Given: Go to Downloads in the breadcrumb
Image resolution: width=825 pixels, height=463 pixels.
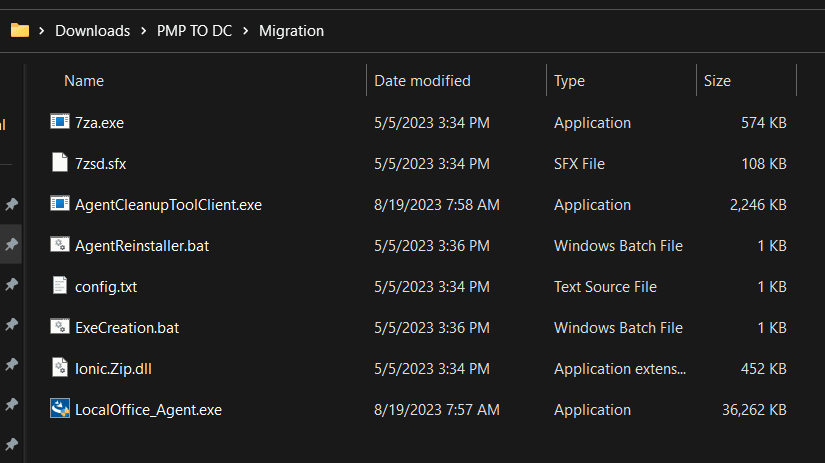Looking at the screenshot, I should tap(92, 31).
